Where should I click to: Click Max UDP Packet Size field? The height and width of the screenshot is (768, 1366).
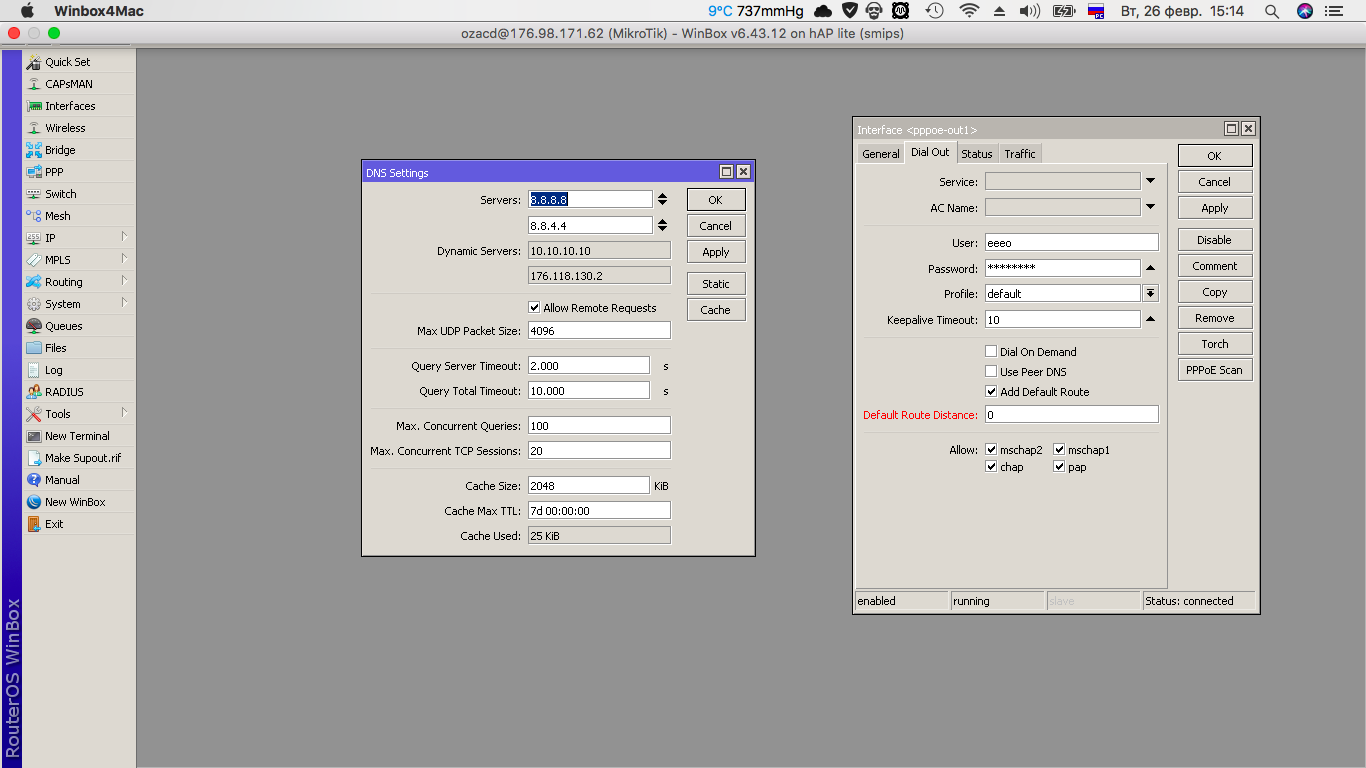coord(599,330)
